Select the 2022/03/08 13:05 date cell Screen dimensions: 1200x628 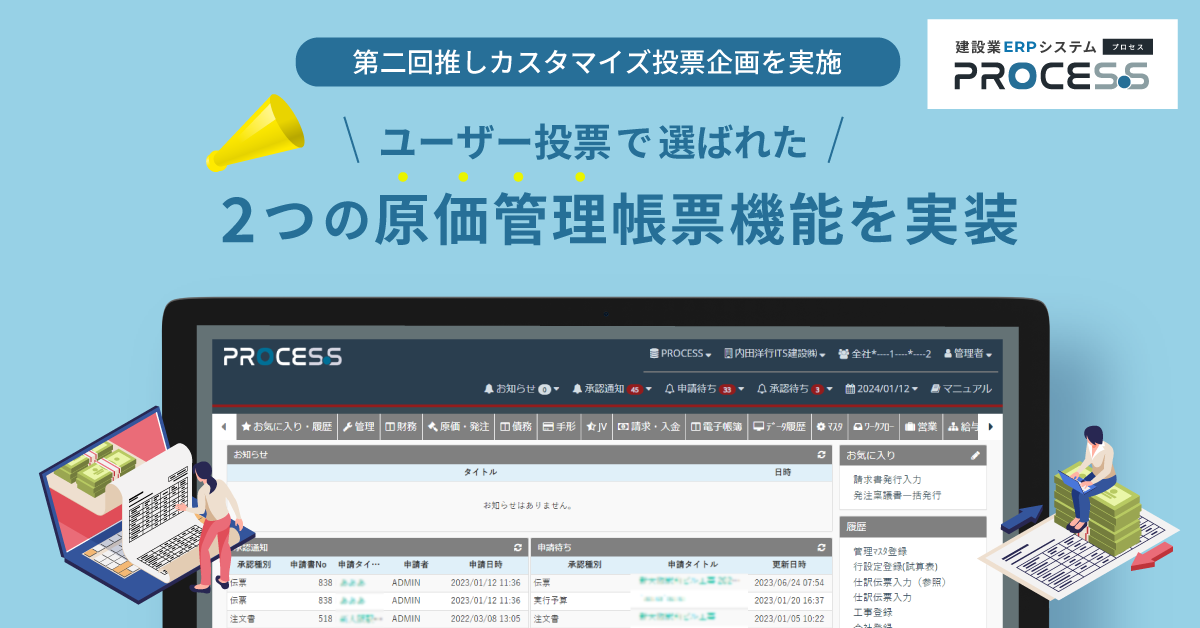tap(485, 619)
